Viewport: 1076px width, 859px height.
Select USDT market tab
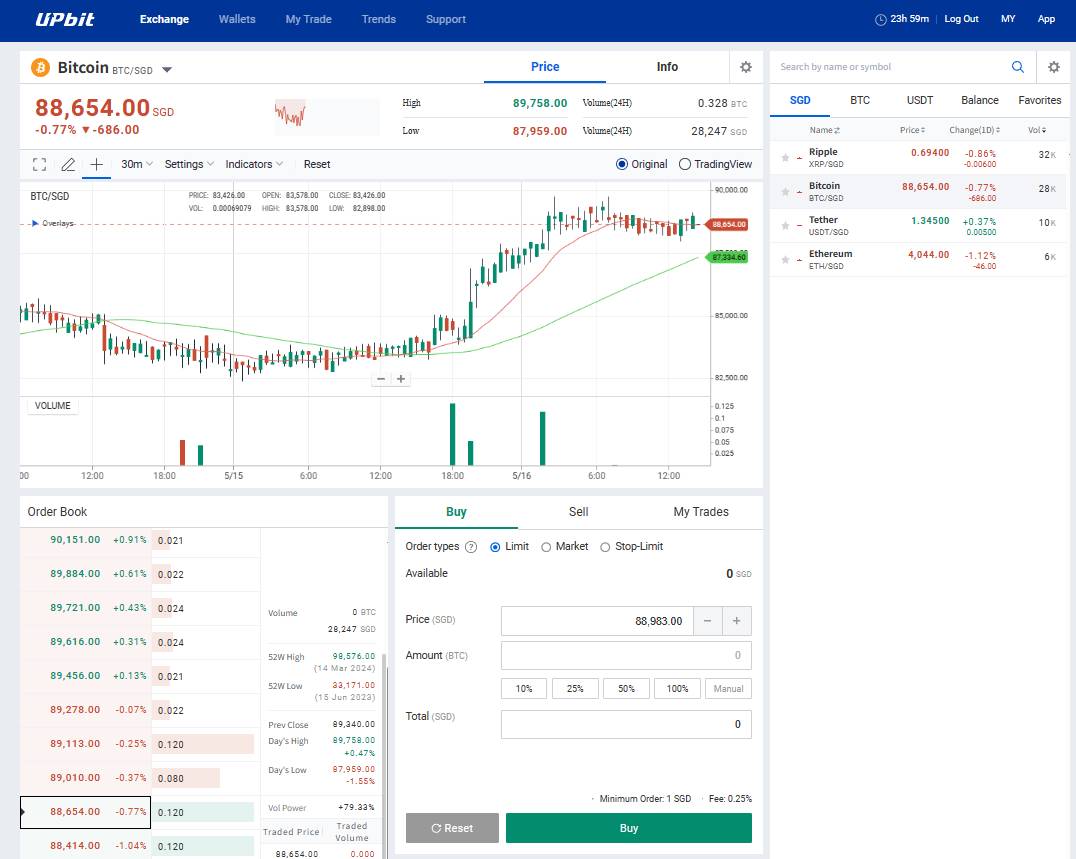click(920, 100)
